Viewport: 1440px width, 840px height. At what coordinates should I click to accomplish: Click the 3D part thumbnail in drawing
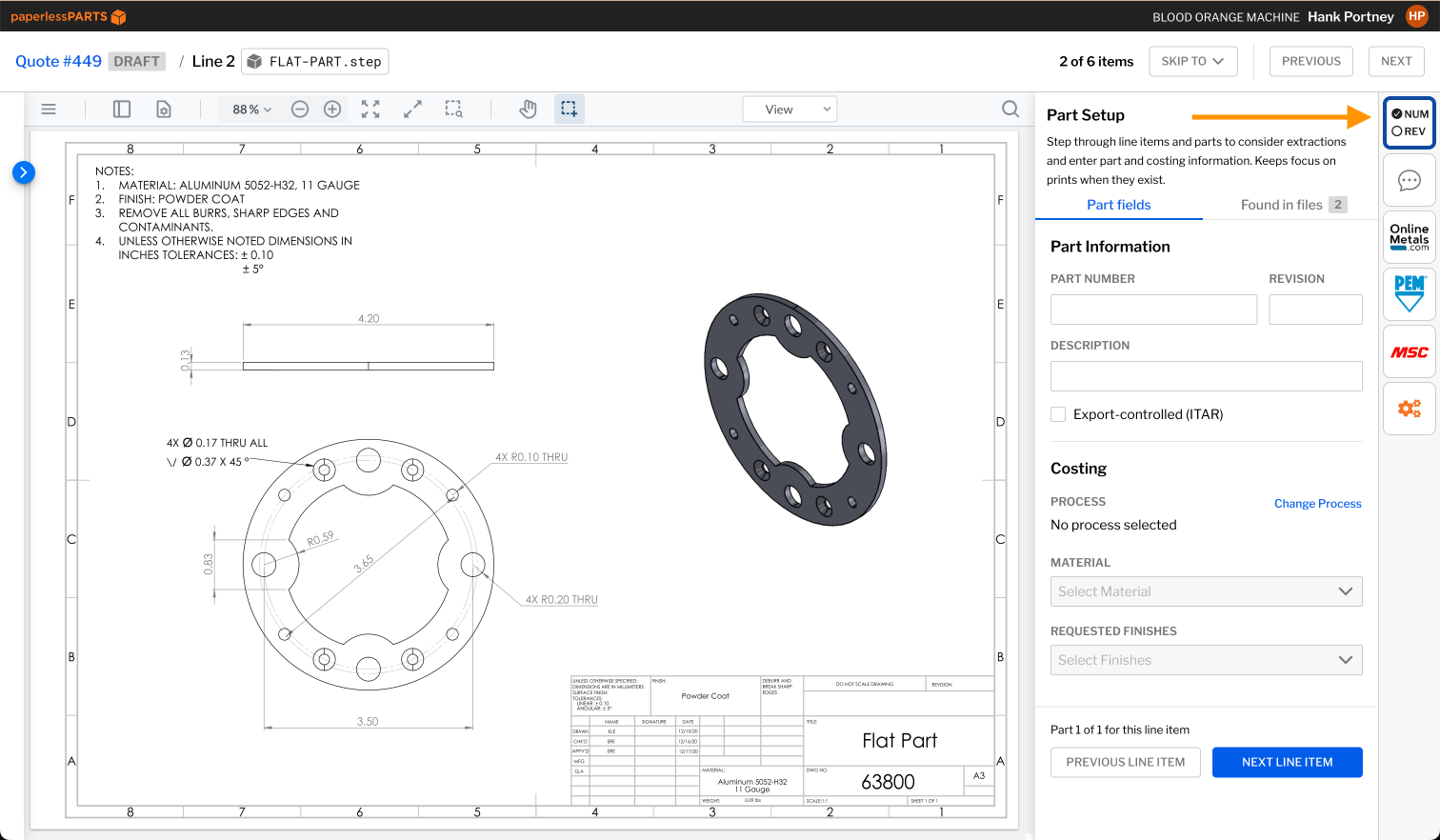tap(794, 409)
